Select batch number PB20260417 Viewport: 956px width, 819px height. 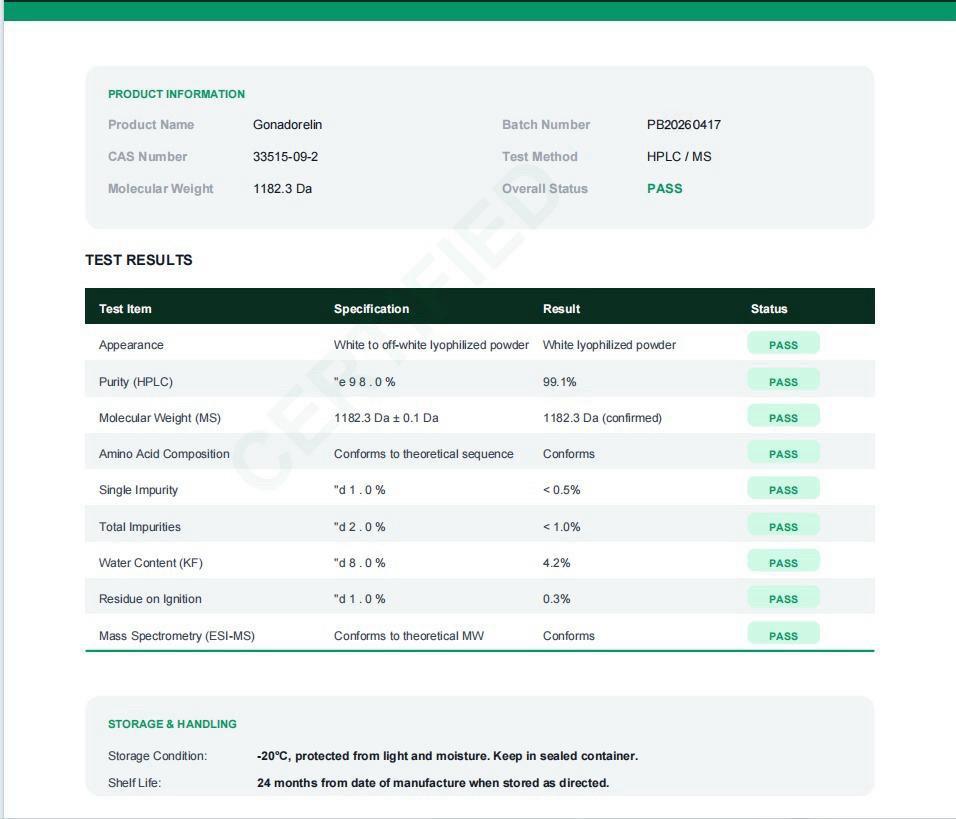coord(683,124)
